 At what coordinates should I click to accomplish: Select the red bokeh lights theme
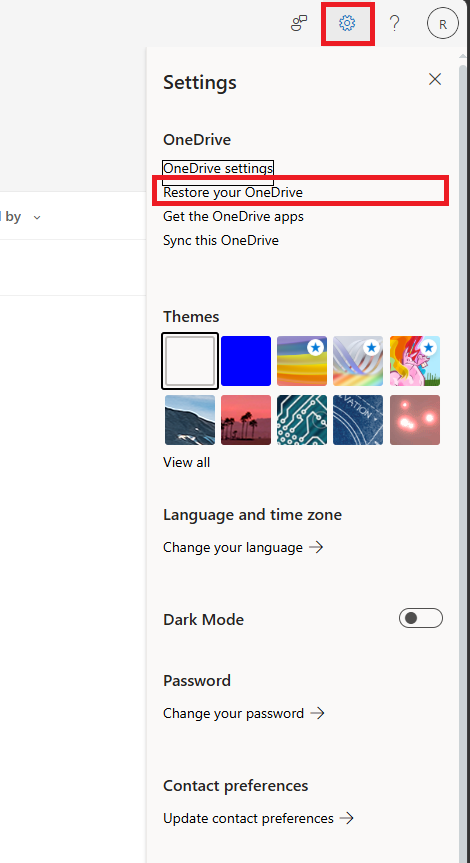point(415,420)
